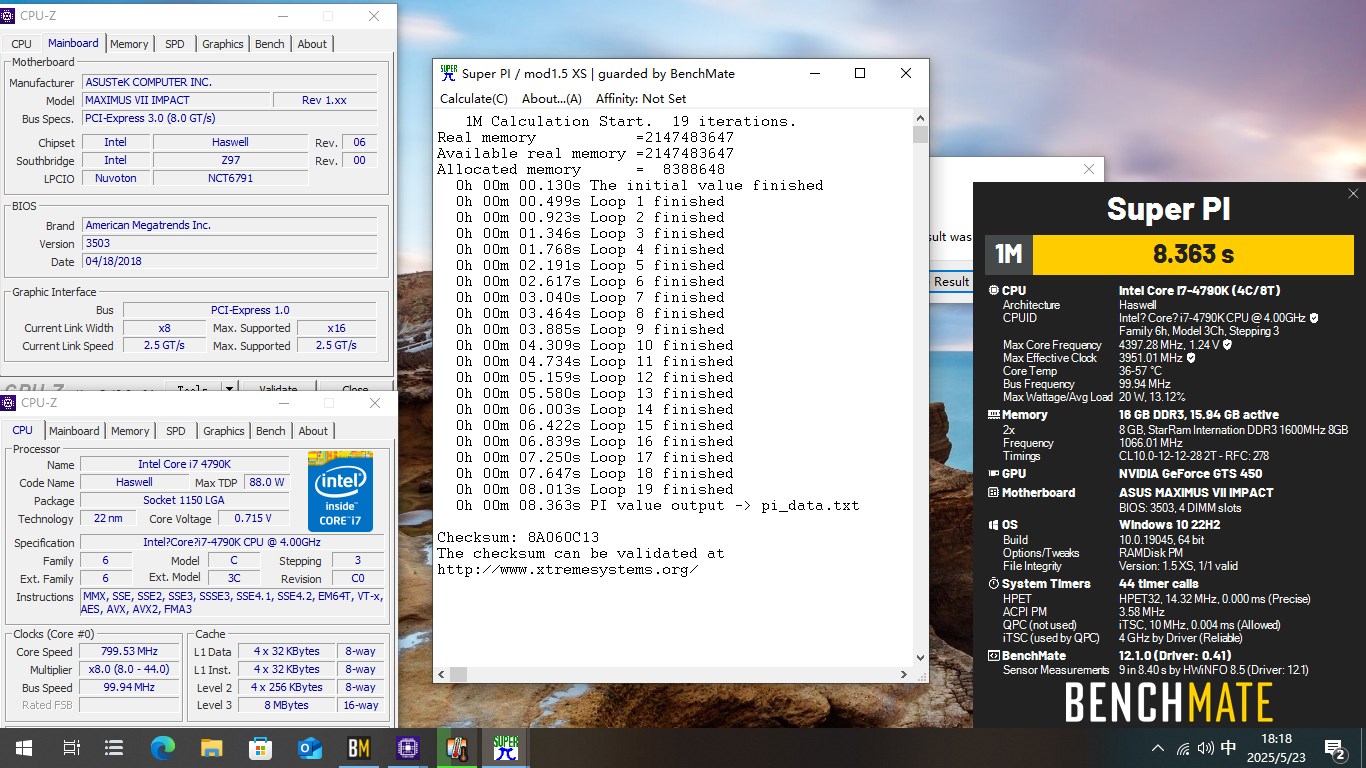Switch to Memory tab in lower CPU-Z window
Viewport: 1366px width, 768px height.
[130, 431]
